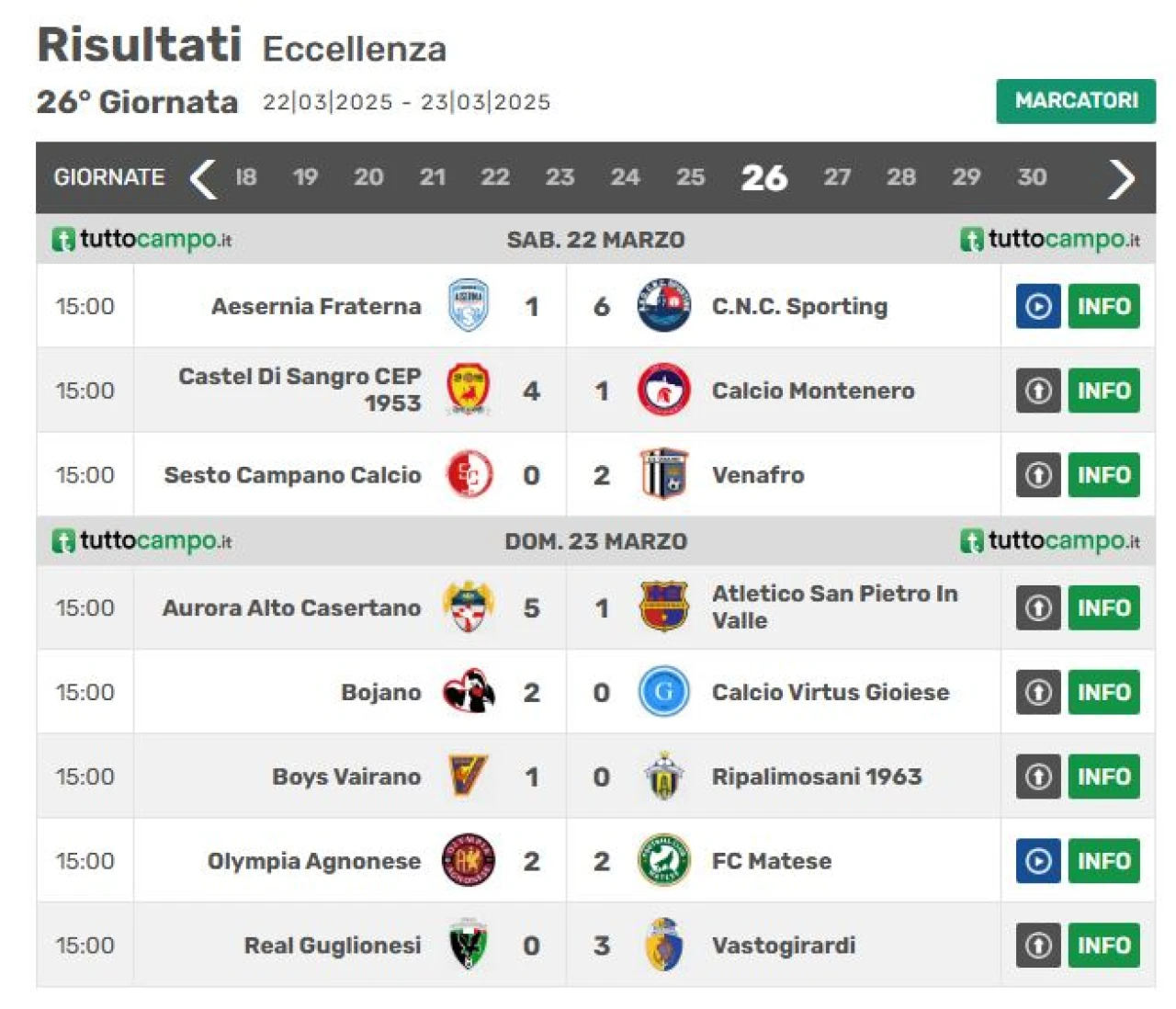
Task: Click the Vastogirardi team crest
Action: coord(663,945)
